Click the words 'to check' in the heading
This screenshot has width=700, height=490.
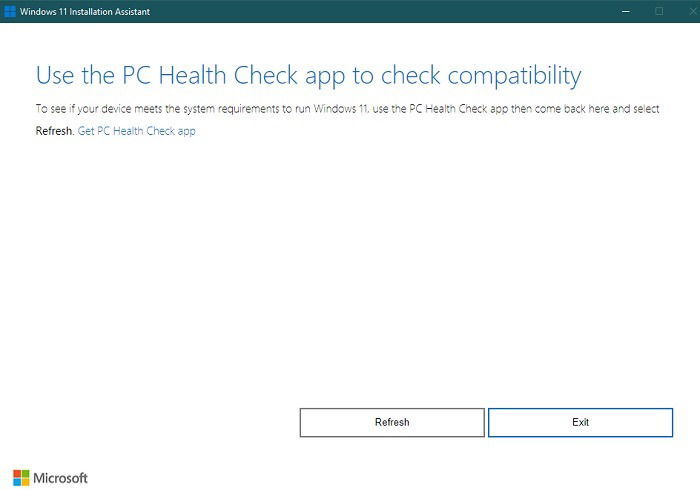[x=396, y=75]
